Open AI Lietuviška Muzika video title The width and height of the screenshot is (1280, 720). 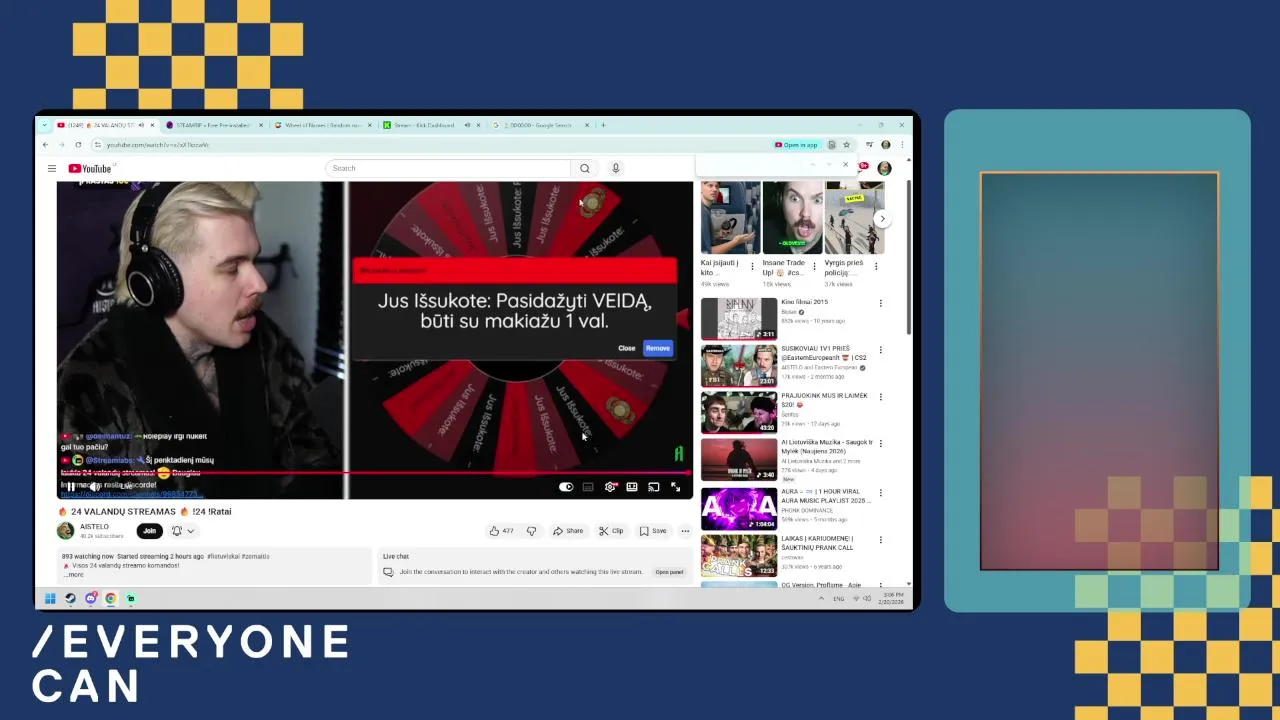(x=827, y=446)
